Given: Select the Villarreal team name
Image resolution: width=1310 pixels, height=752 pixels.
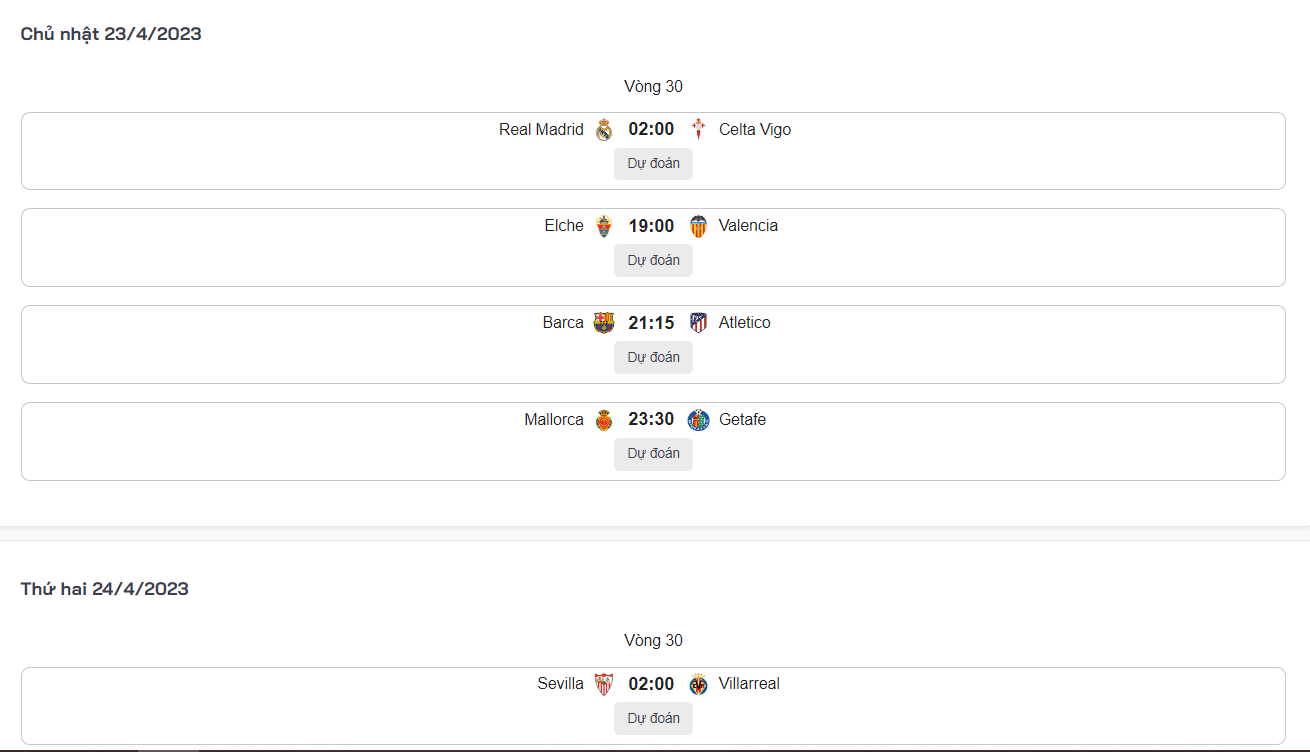Looking at the screenshot, I should pyautogui.click(x=749, y=684).
